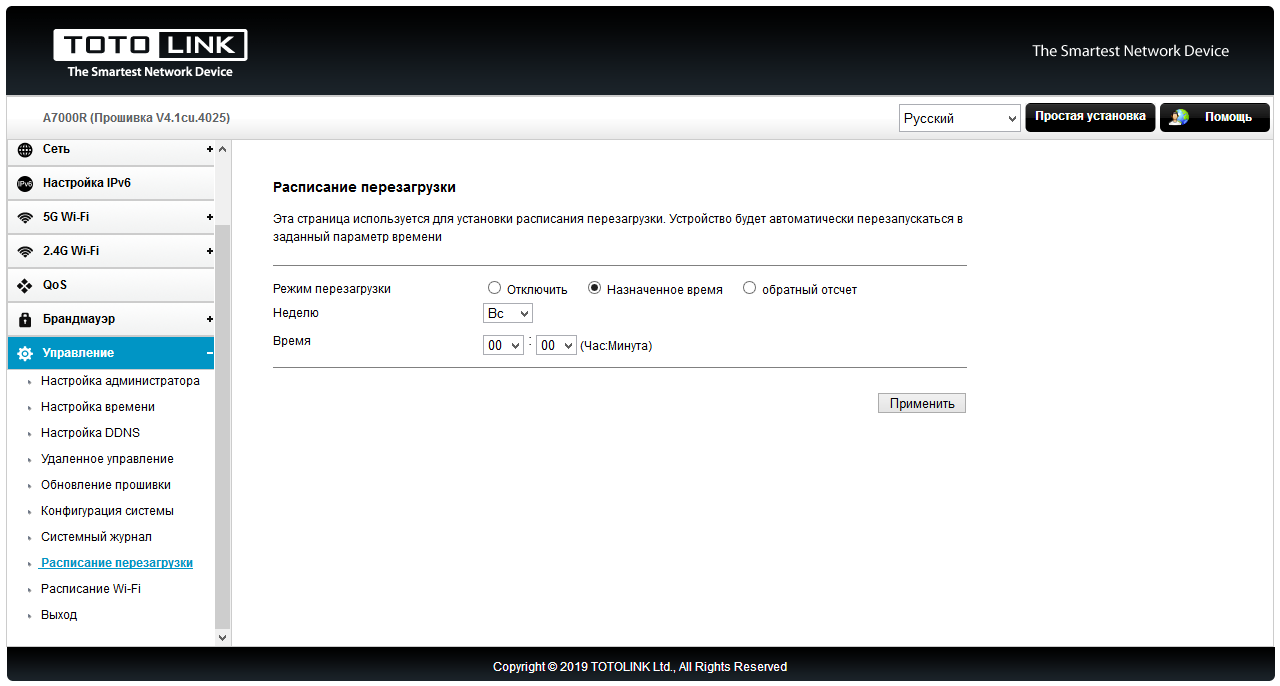
Task: Open Настройка DDNS page
Action: [90, 433]
